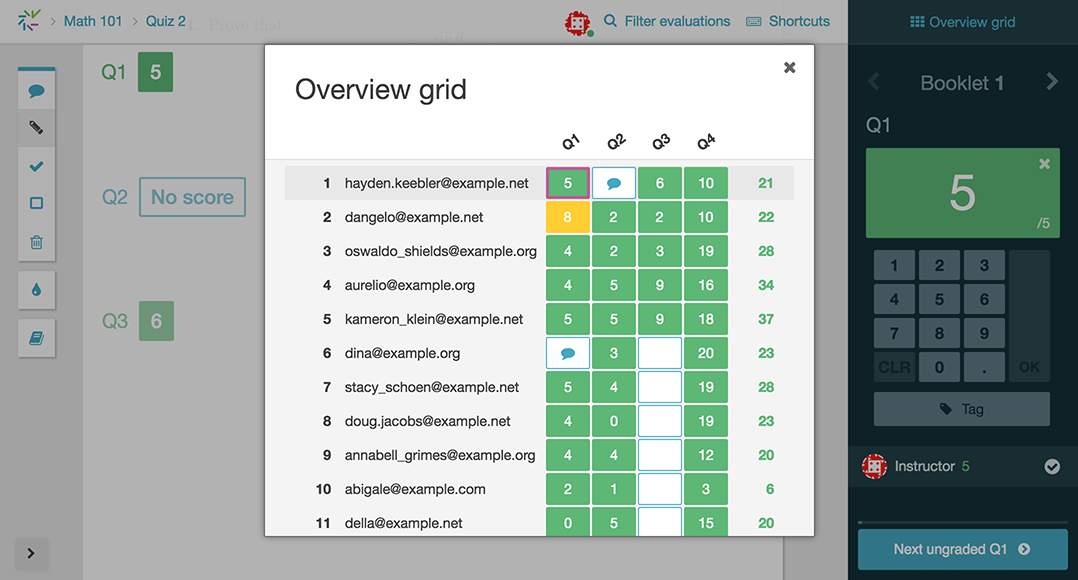The height and width of the screenshot is (580, 1078).
Task: Expand the bottom-left sidebar chevron
Action: tap(31, 553)
